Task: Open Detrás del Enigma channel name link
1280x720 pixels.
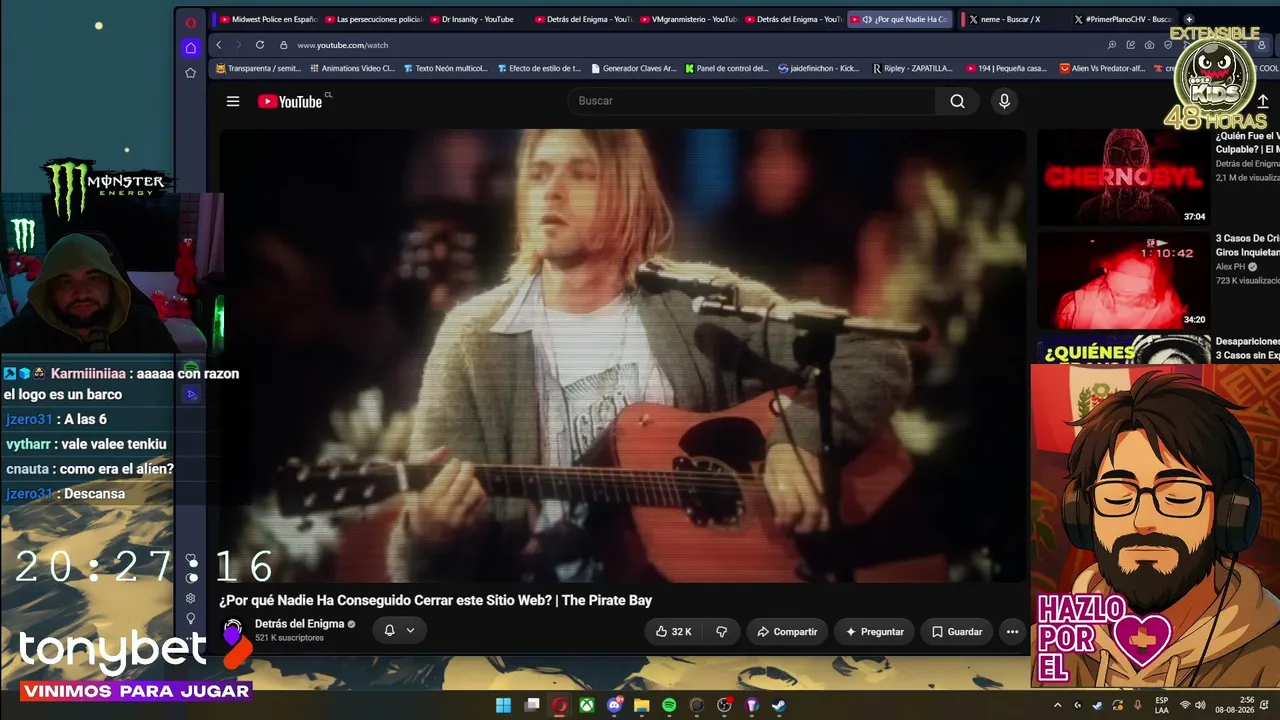Action: 299,624
